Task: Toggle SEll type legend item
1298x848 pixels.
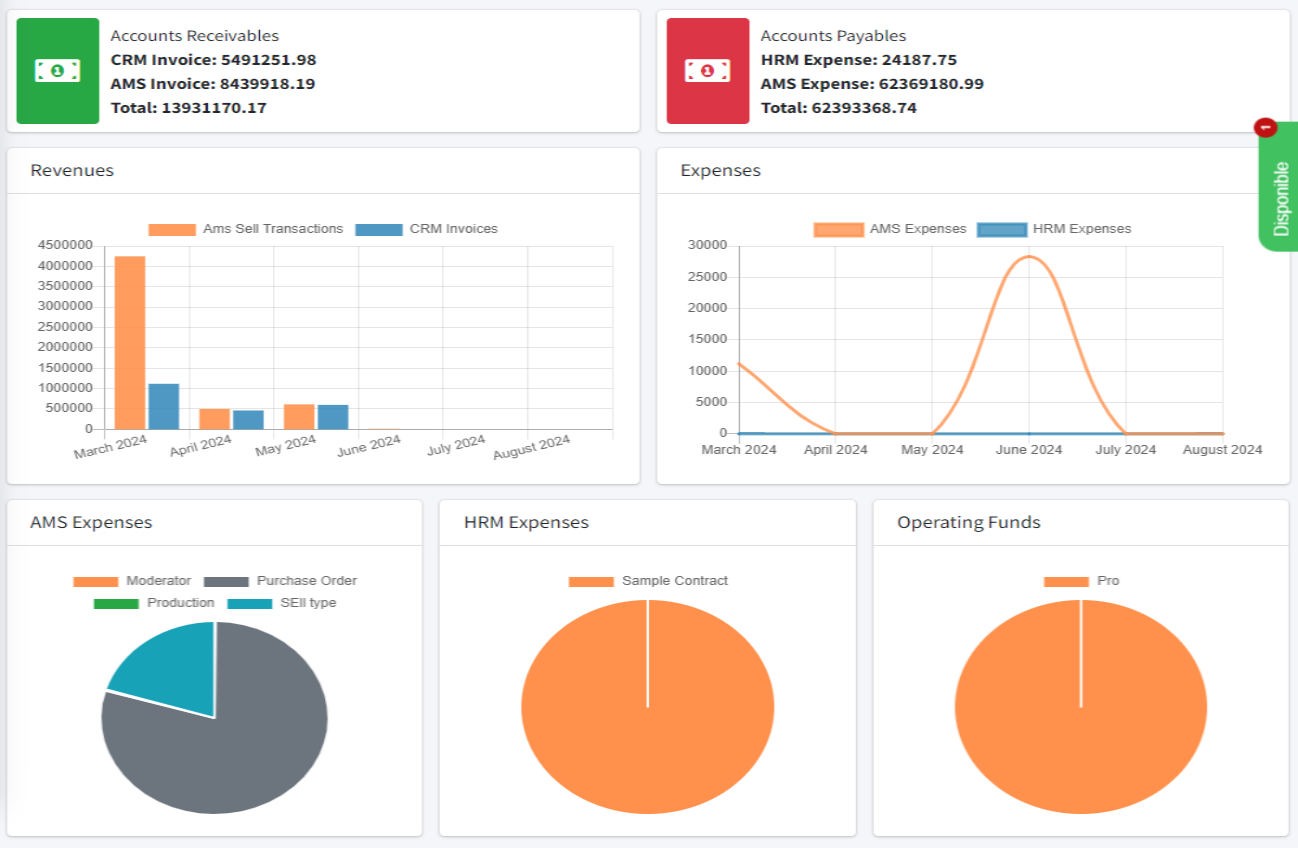Action: (282, 603)
